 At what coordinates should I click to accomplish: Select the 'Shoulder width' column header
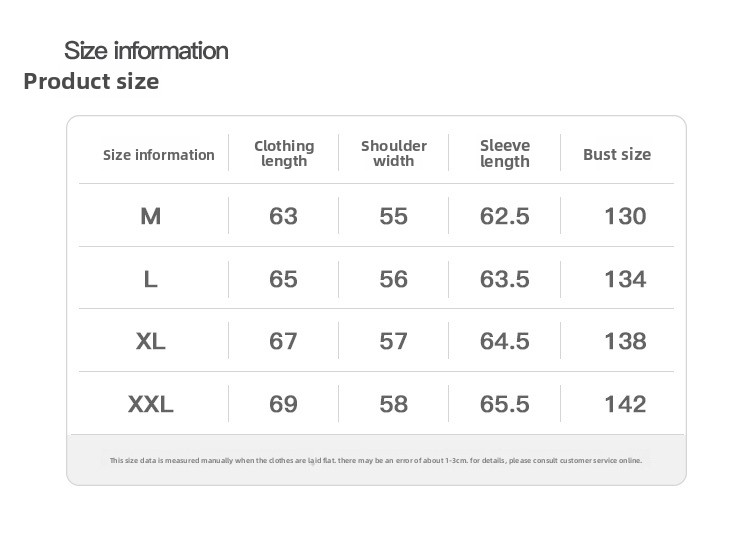[x=394, y=153]
